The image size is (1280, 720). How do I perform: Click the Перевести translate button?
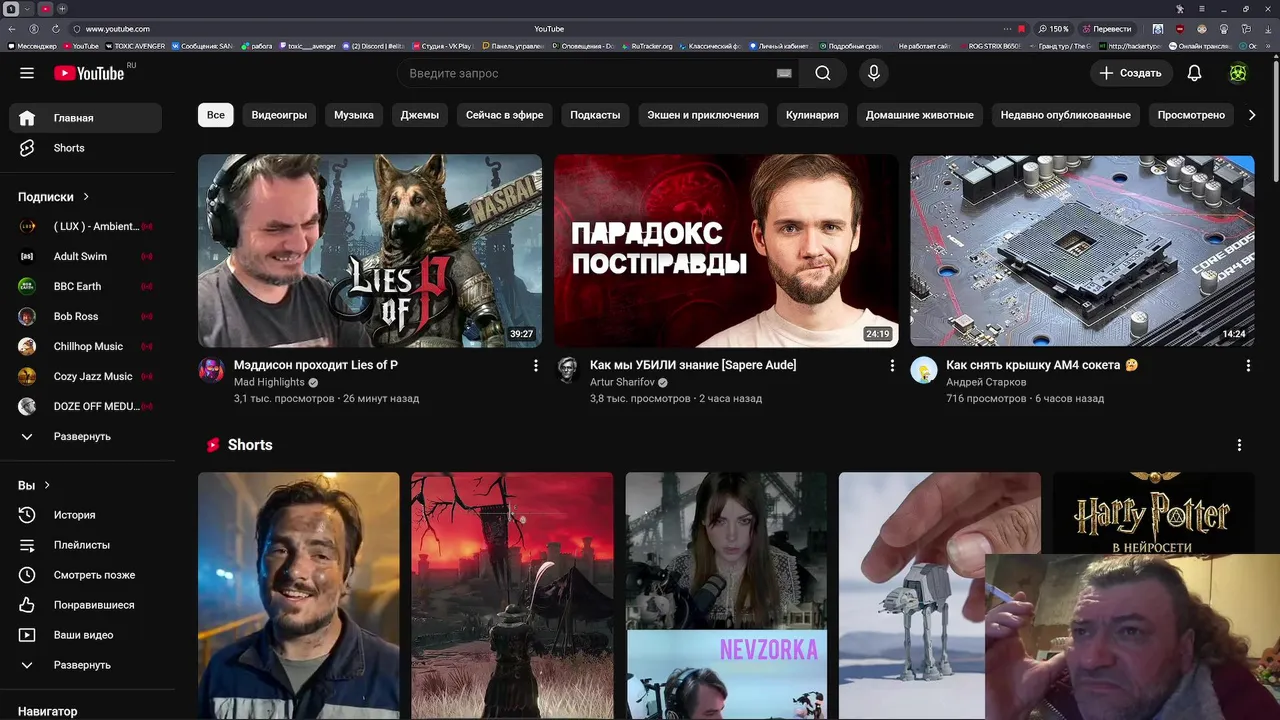point(1107,29)
